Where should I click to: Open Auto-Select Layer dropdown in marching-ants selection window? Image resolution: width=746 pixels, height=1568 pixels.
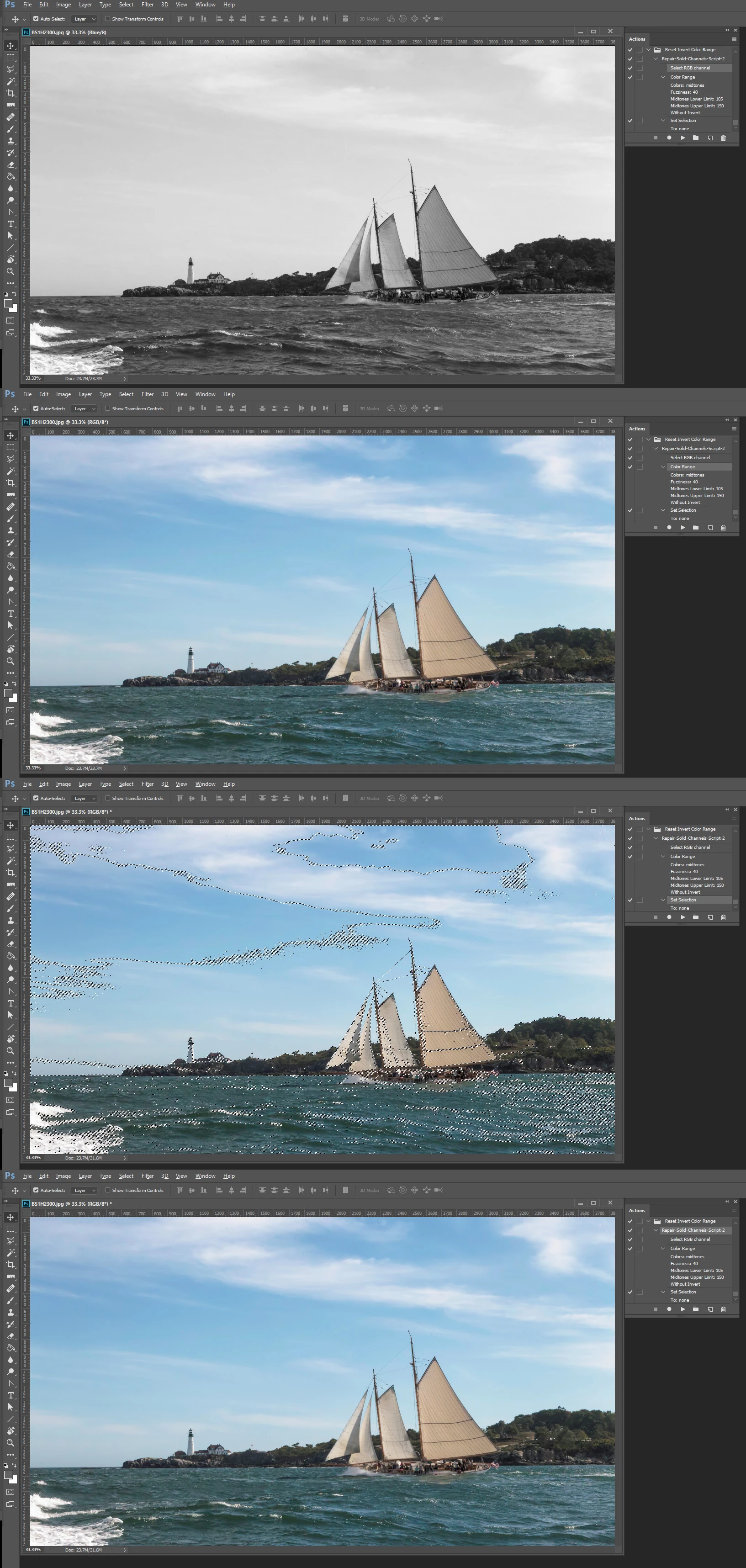point(84,798)
